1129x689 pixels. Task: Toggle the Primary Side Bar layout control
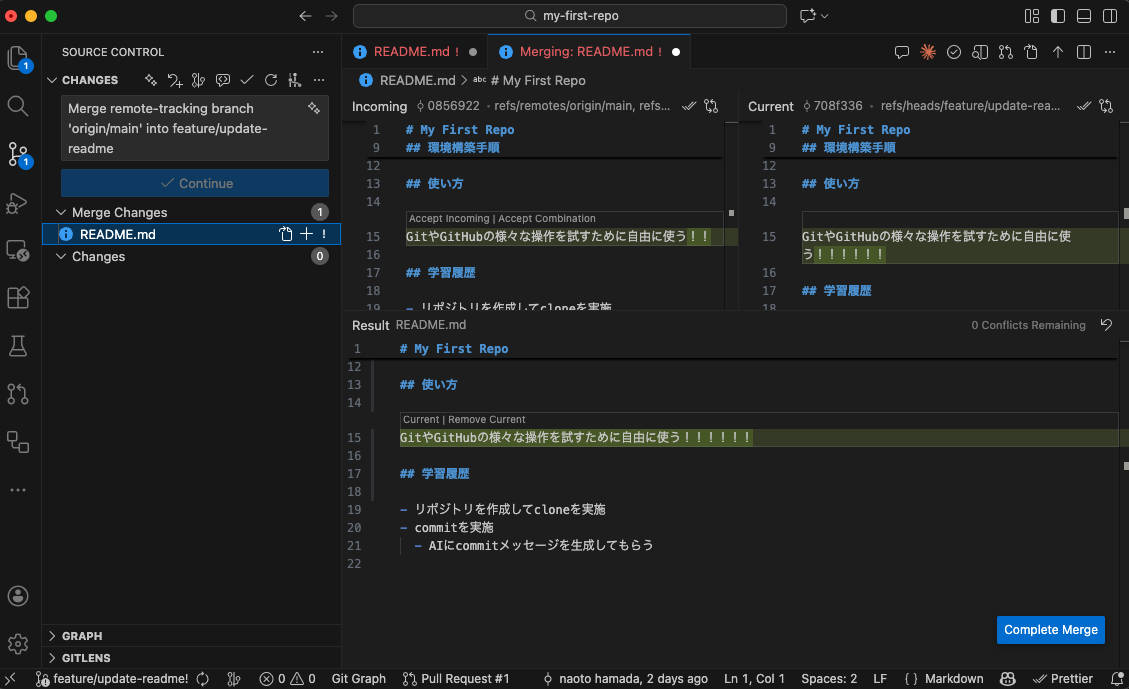click(x=1057, y=16)
